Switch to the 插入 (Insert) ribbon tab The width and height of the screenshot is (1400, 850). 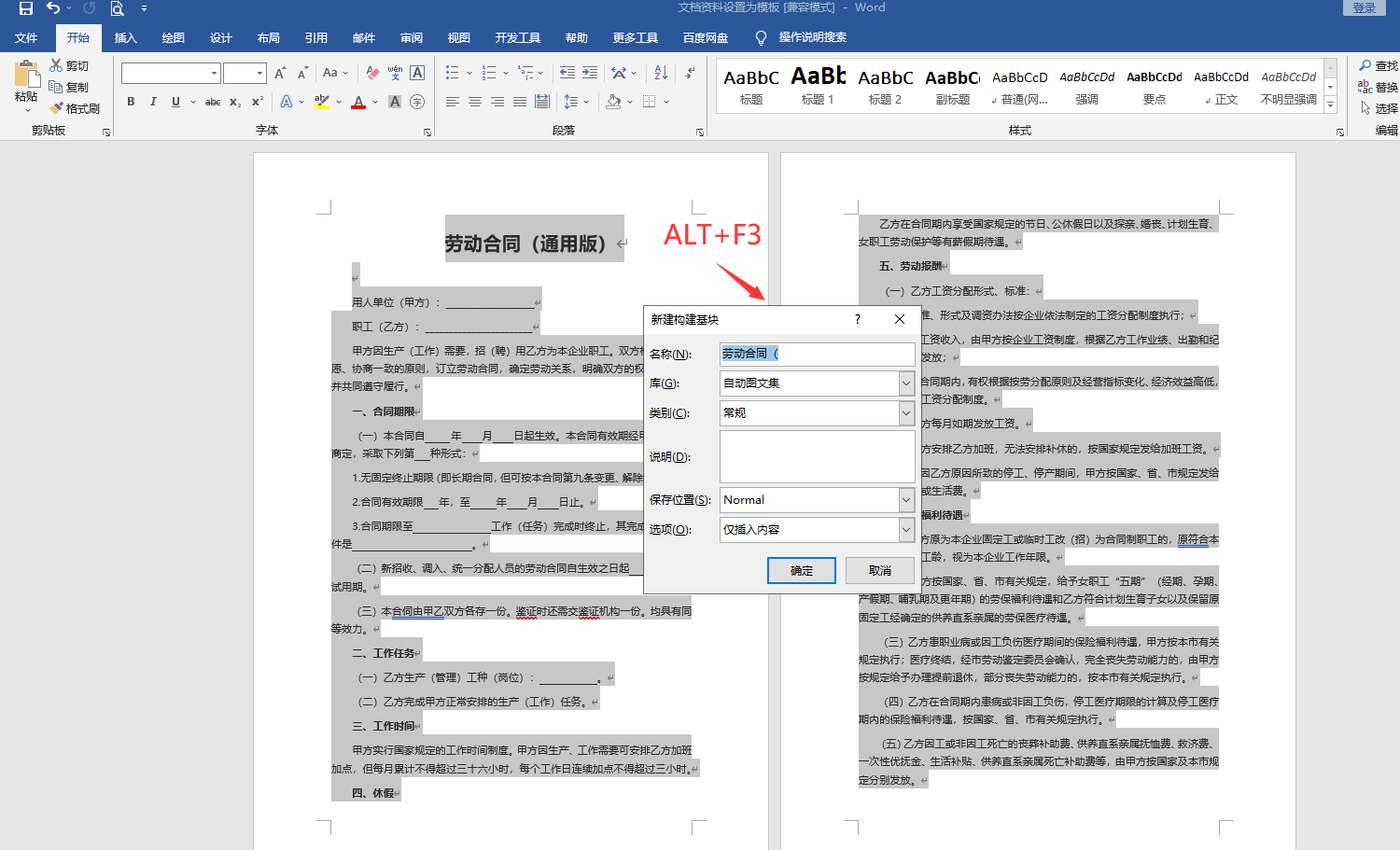coord(125,38)
